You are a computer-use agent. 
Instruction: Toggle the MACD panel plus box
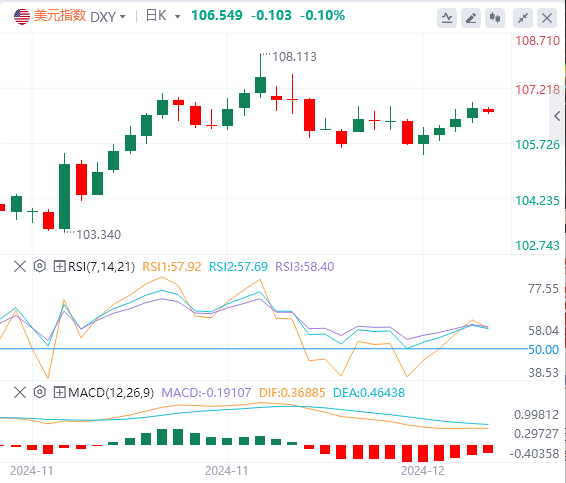pos(59,392)
